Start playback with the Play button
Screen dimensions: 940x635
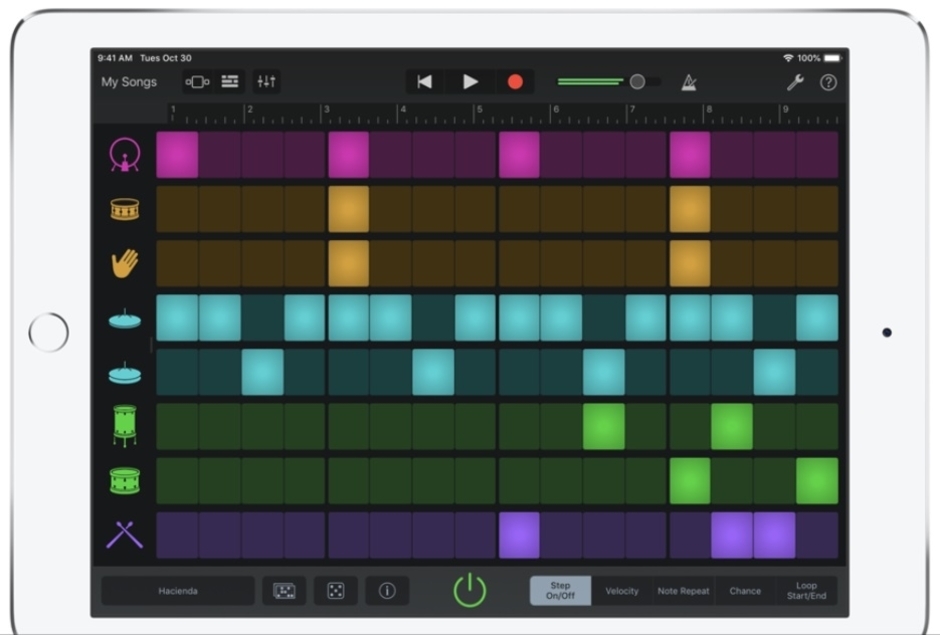(470, 82)
